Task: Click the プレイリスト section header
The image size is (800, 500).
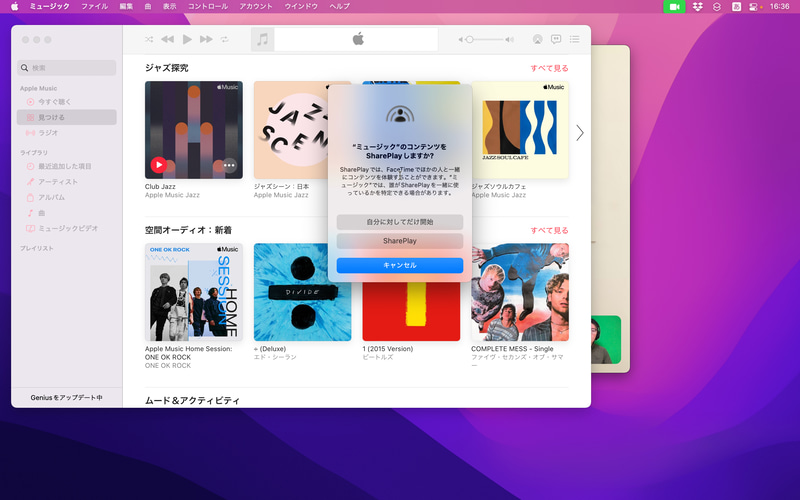Action: click(x=36, y=248)
